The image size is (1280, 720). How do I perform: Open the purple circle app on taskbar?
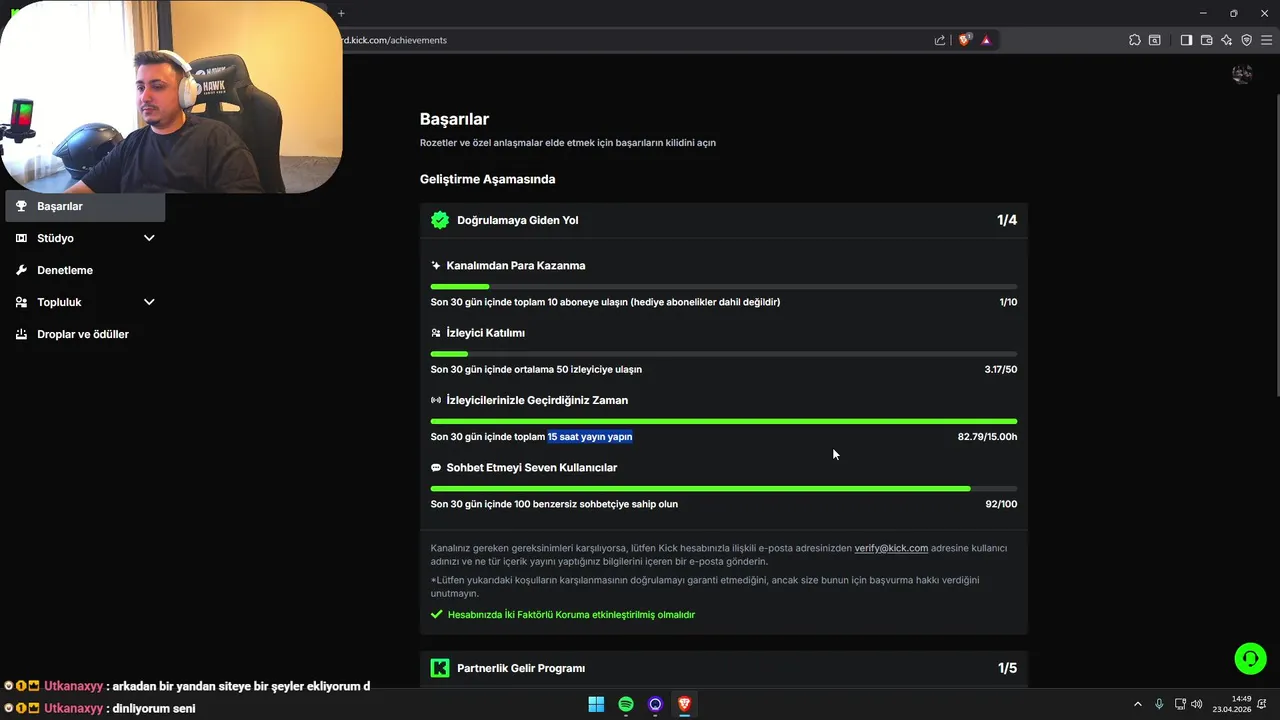(x=655, y=704)
